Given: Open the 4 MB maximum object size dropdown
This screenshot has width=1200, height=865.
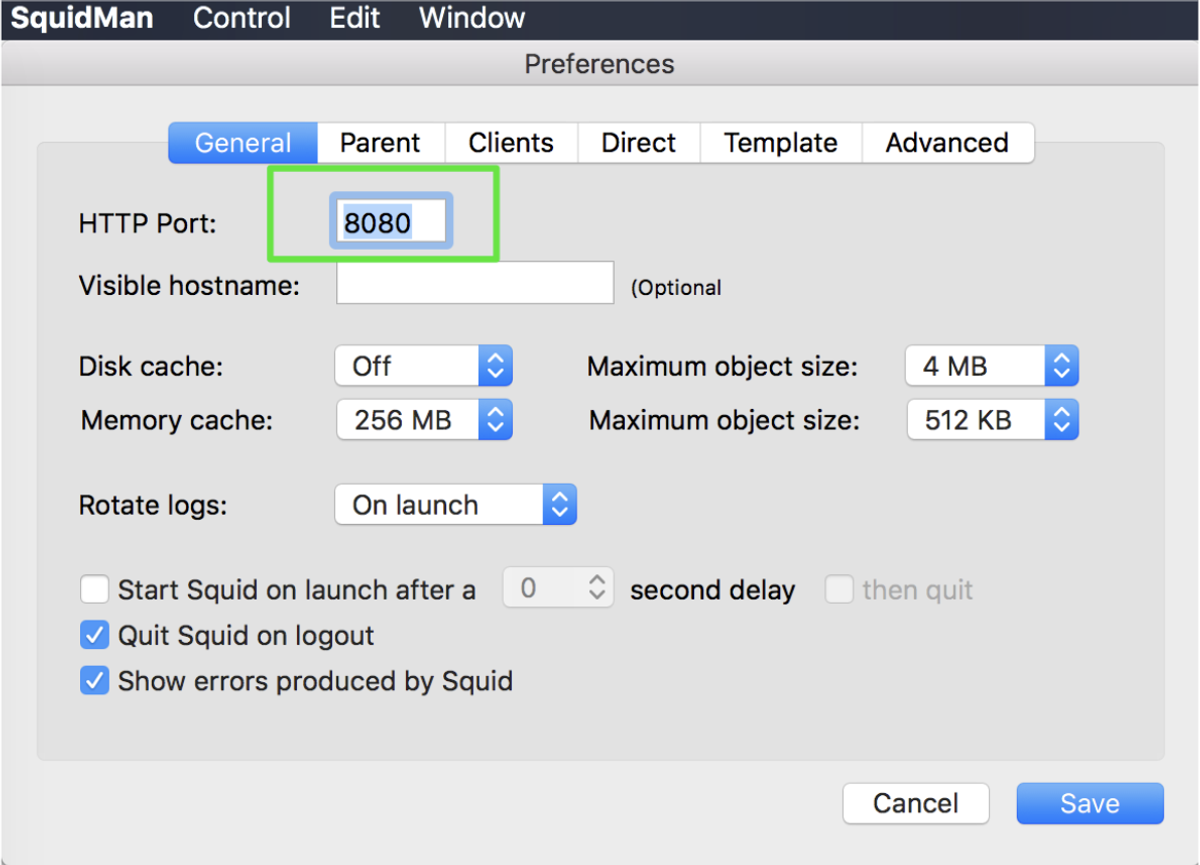Looking at the screenshot, I should pyautogui.click(x=992, y=366).
